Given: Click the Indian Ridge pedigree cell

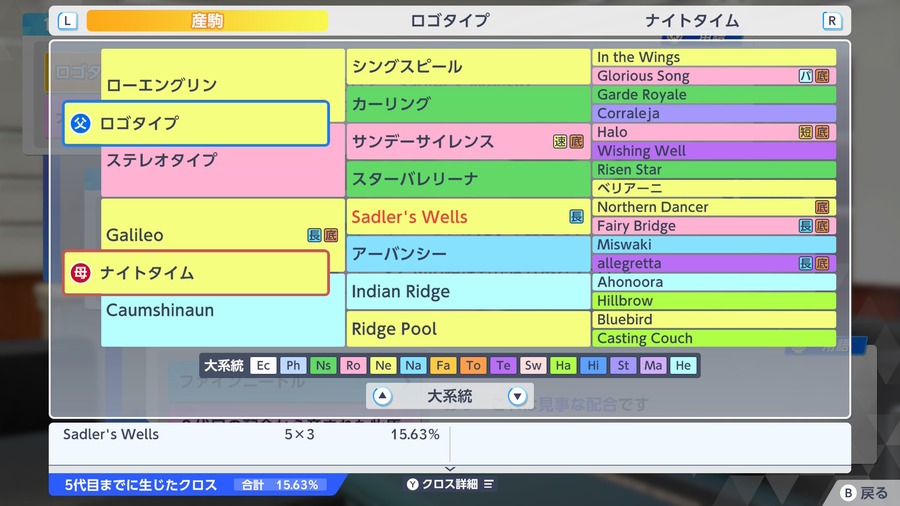Looking at the screenshot, I should coord(468,291).
